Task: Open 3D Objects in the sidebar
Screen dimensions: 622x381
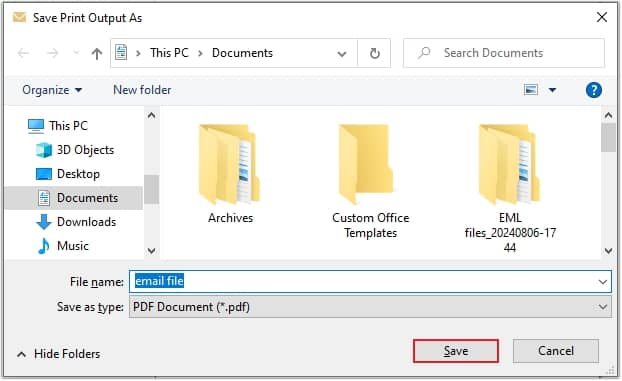Action: [85, 150]
